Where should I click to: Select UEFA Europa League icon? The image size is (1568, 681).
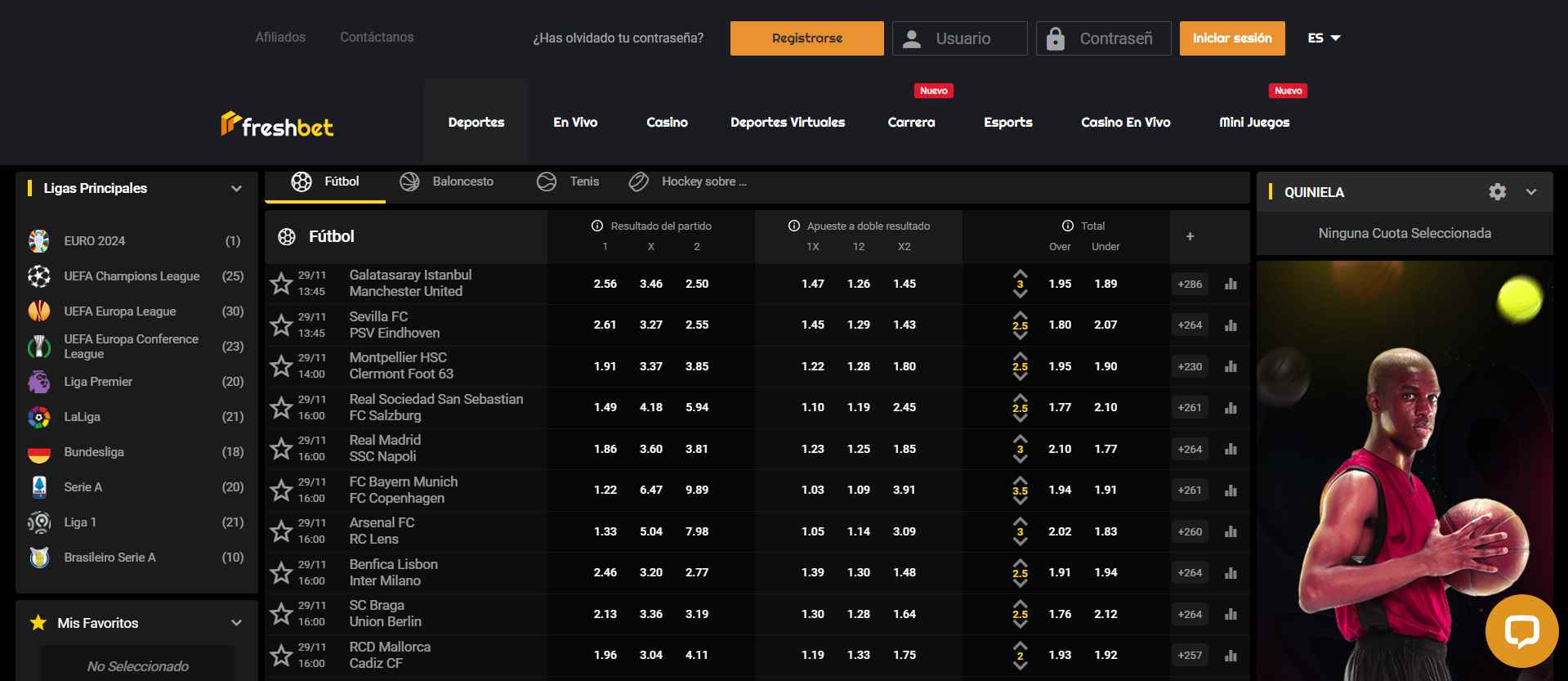pos(38,311)
